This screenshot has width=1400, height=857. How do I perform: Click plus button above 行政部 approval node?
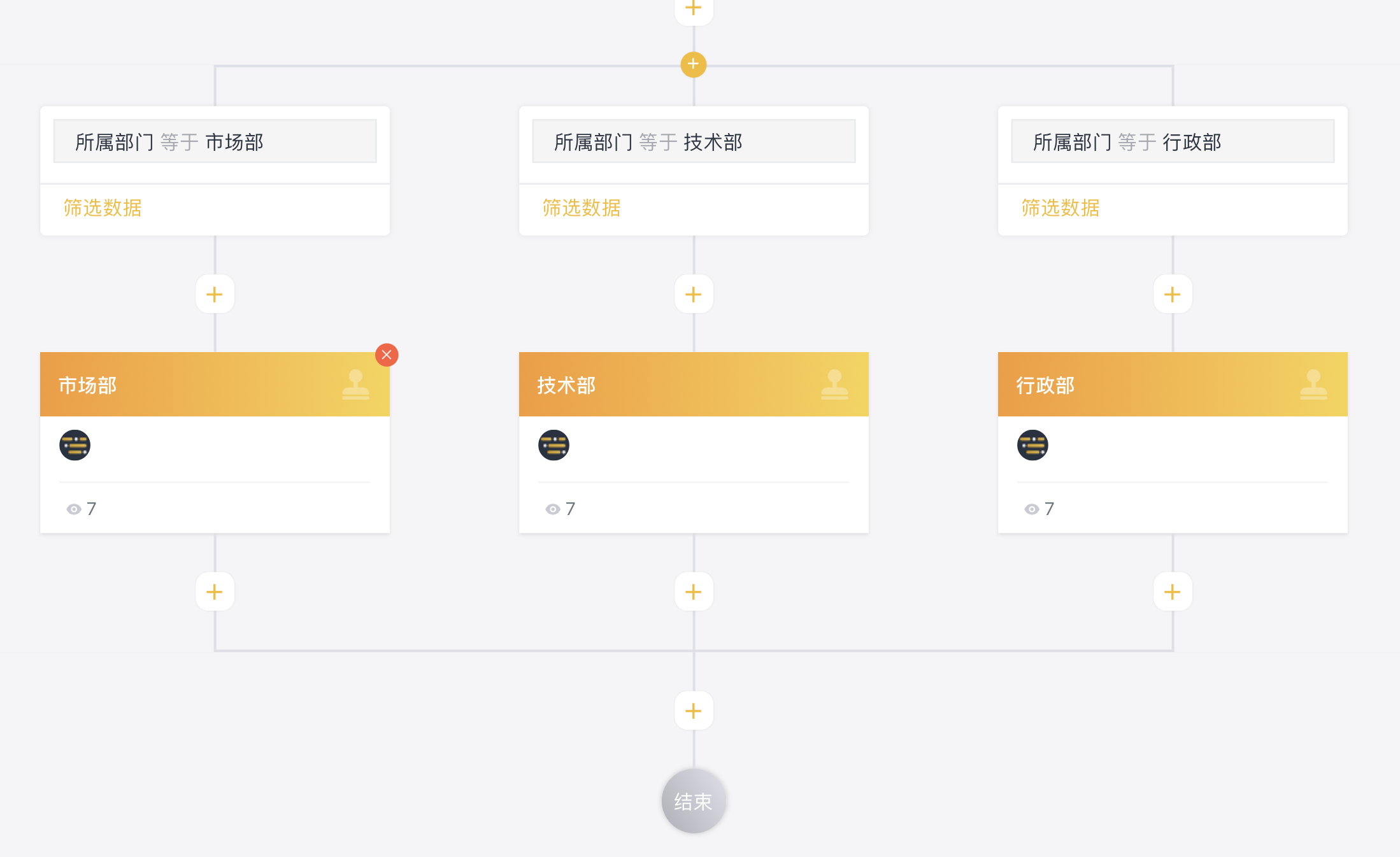coord(1172,294)
